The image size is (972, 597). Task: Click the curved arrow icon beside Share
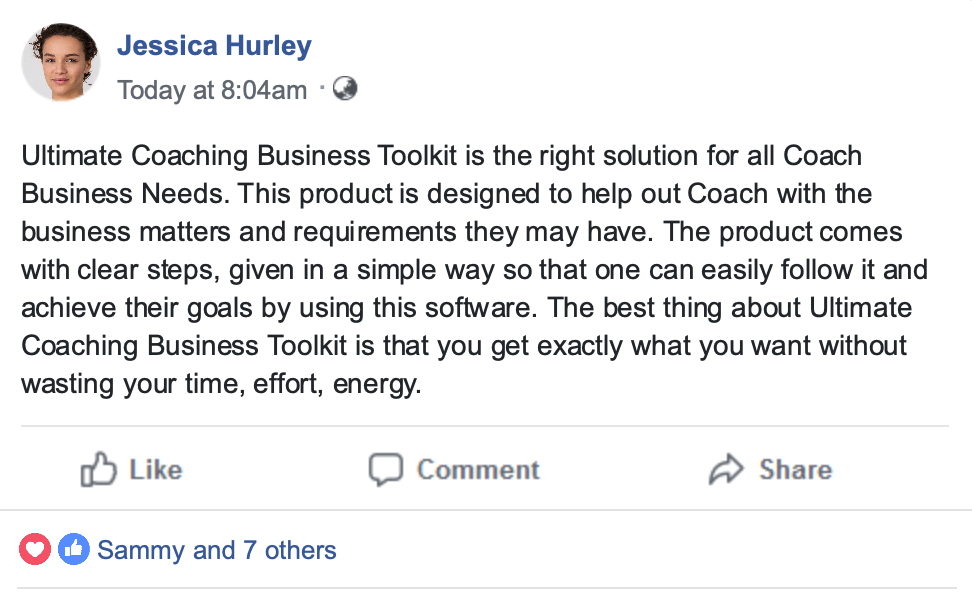725,469
